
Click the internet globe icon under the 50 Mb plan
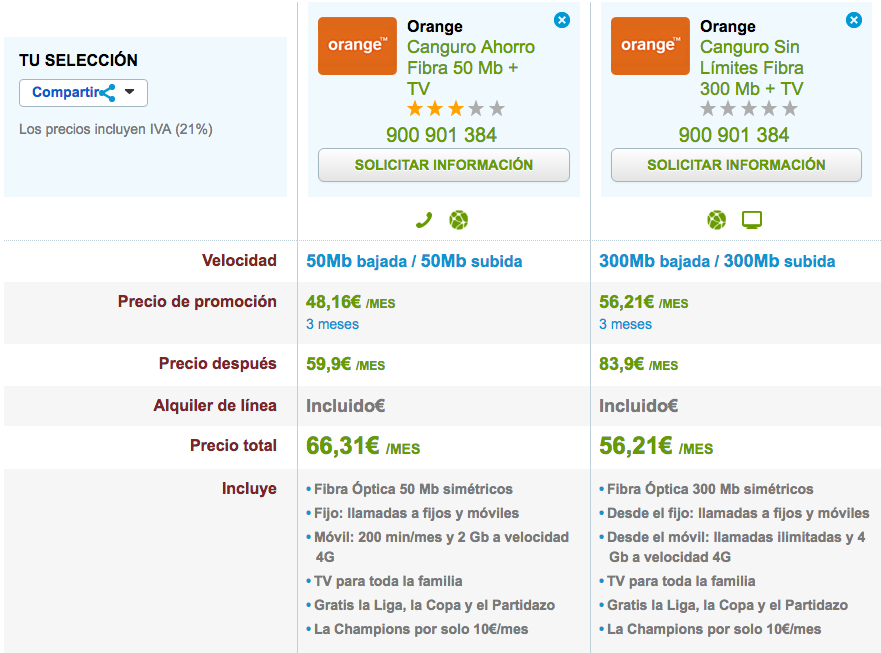coord(458,220)
